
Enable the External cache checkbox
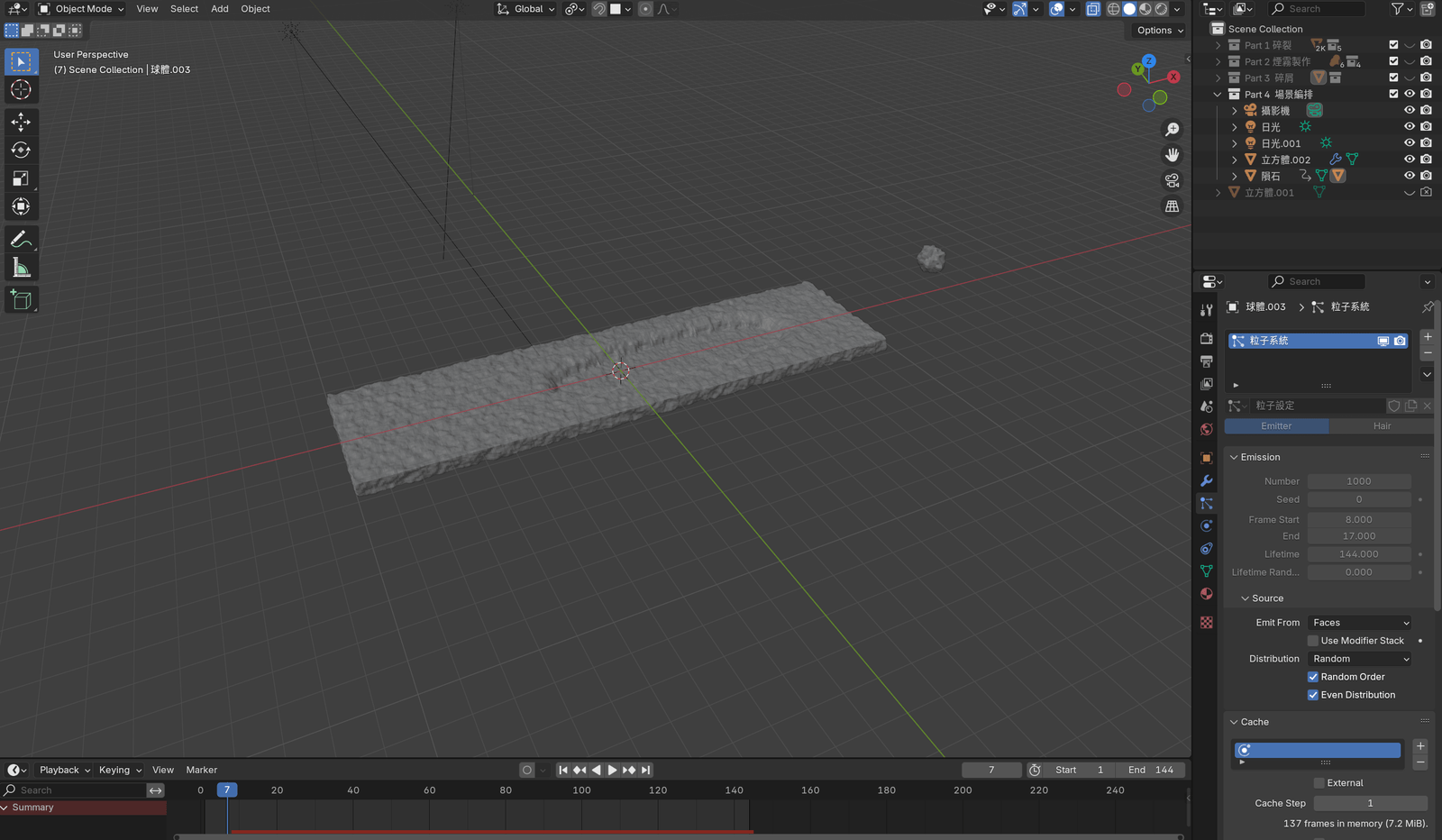[1319, 783]
